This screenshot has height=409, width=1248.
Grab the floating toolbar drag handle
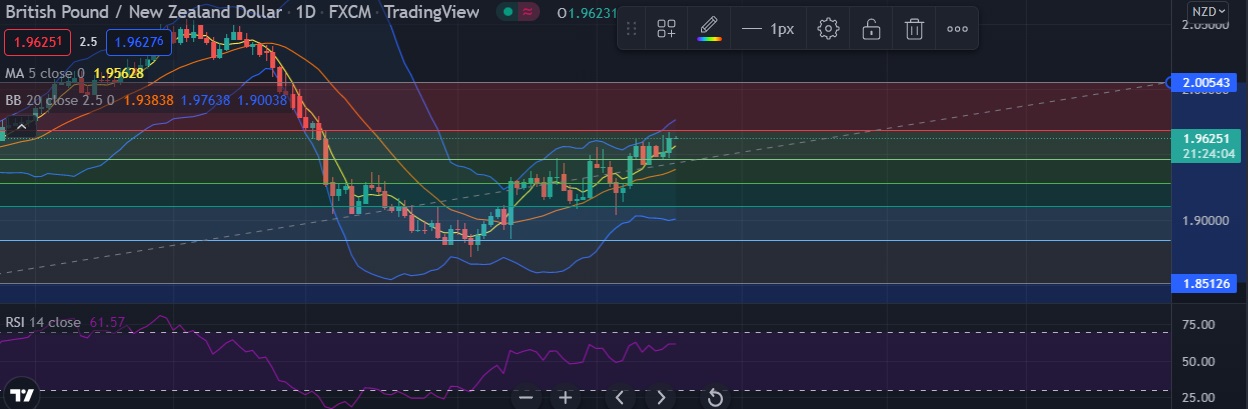631,29
